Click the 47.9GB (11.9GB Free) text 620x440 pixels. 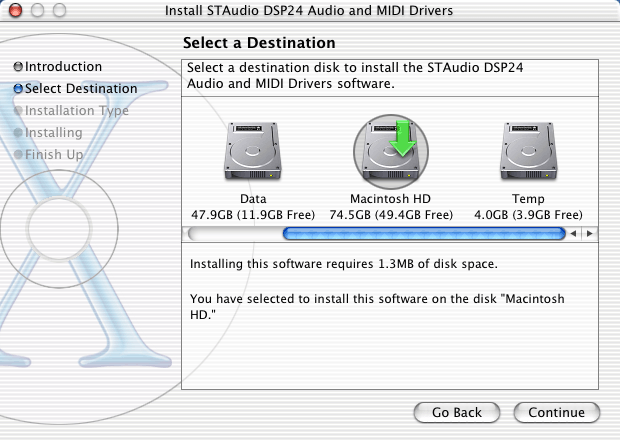point(253,215)
